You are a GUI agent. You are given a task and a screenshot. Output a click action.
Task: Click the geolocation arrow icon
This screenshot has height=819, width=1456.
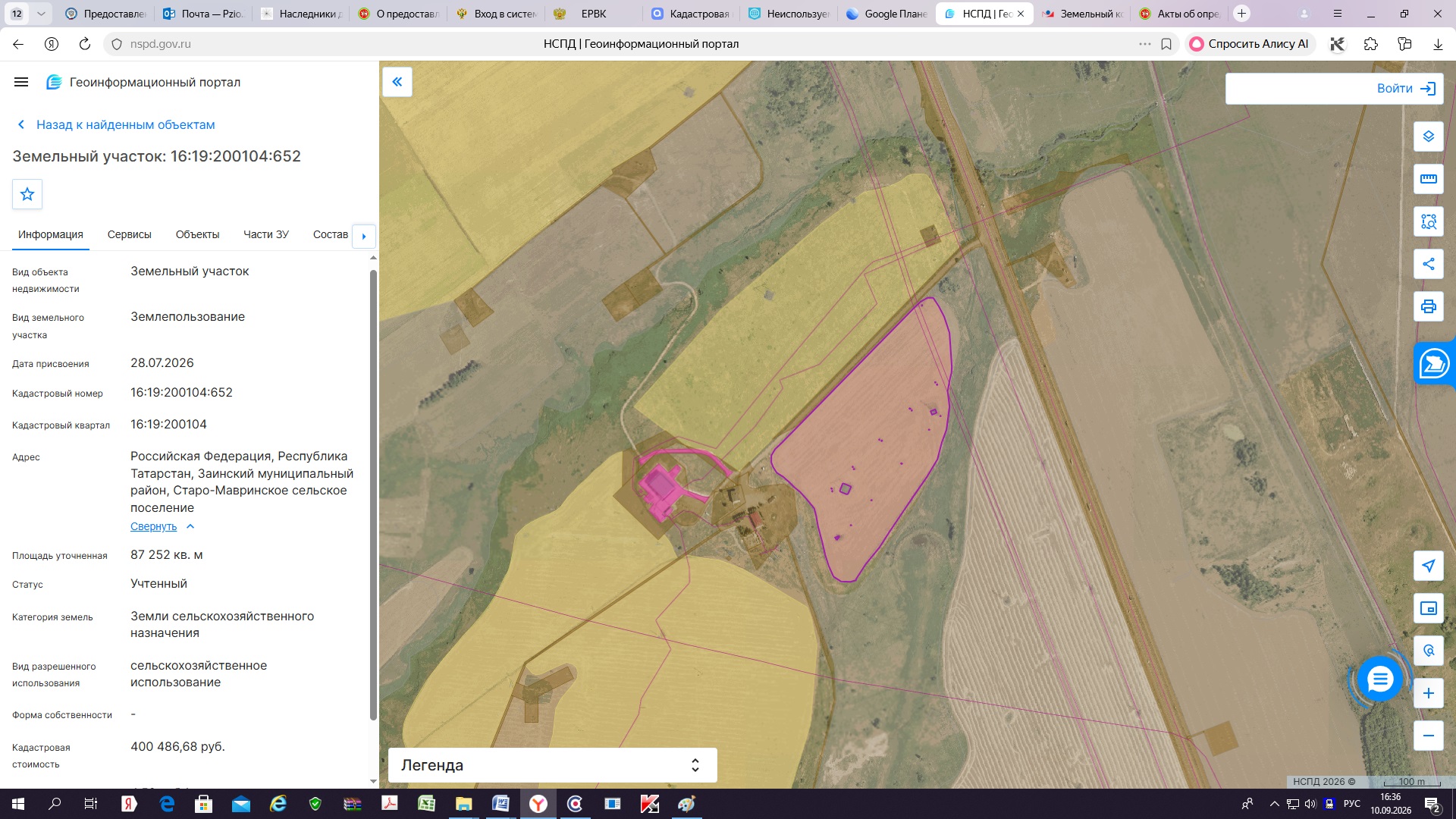pos(1428,566)
